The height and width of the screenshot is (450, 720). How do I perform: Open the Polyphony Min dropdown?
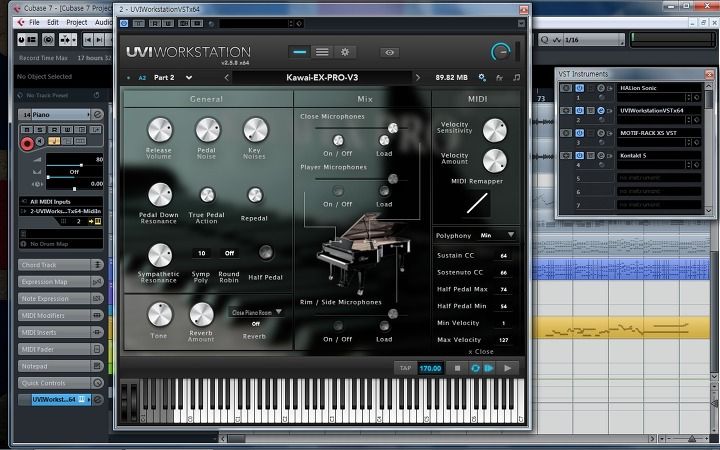click(498, 235)
